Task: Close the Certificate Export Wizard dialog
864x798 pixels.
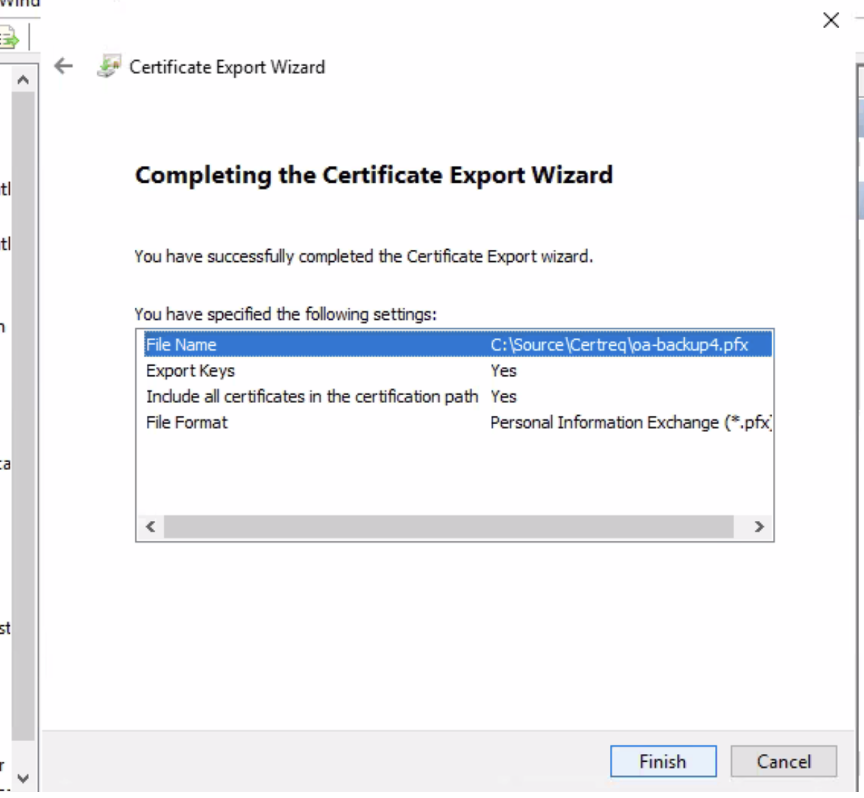Action: pyautogui.click(x=830, y=20)
